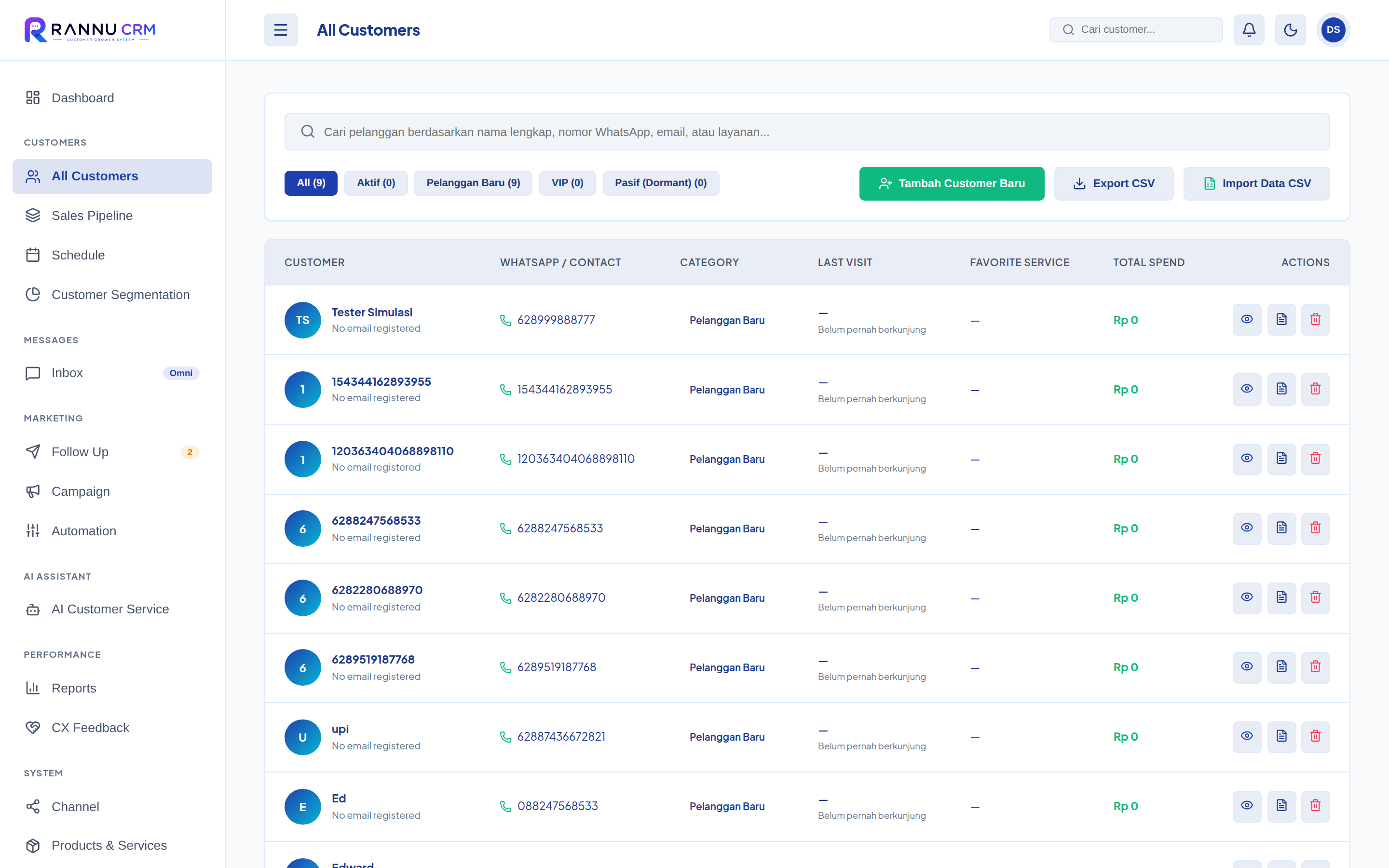The width and height of the screenshot is (1389, 868).
Task: Filter by VIP (0) tab
Action: pos(567,183)
